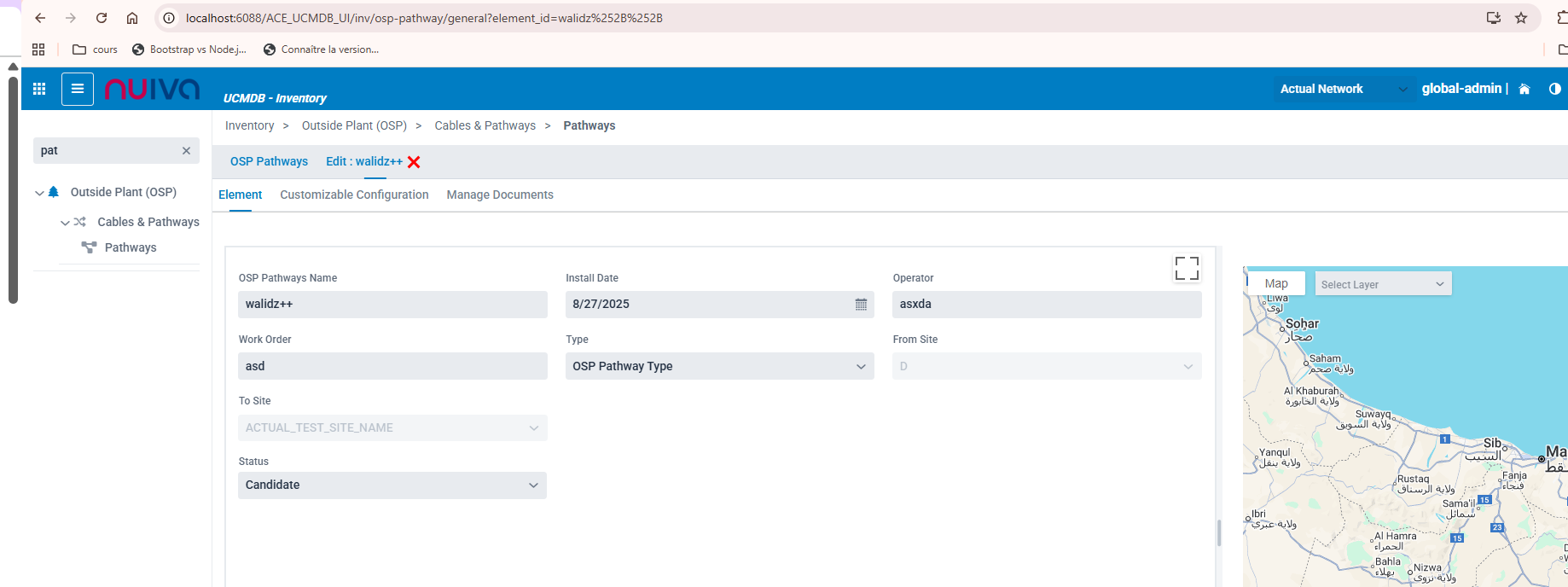Switch to Manage Documents tab

tap(500, 195)
